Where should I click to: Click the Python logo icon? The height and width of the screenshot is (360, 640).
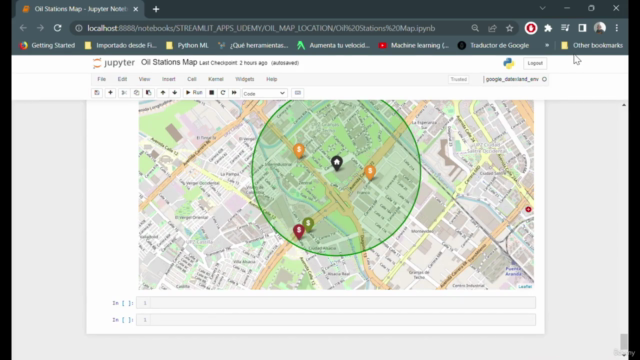(509, 63)
